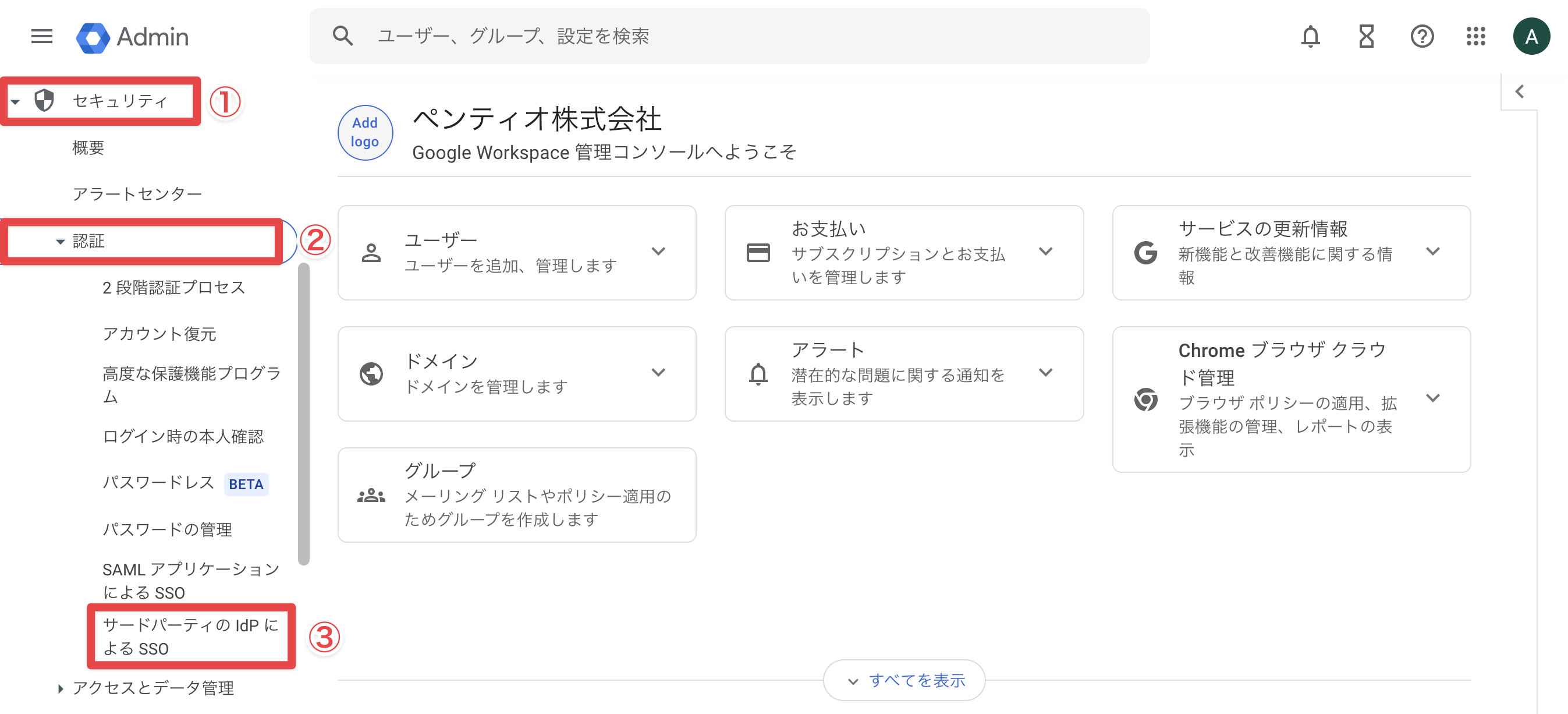1568x714 pixels.
Task: Click the search magnifier icon
Action: point(343,36)
